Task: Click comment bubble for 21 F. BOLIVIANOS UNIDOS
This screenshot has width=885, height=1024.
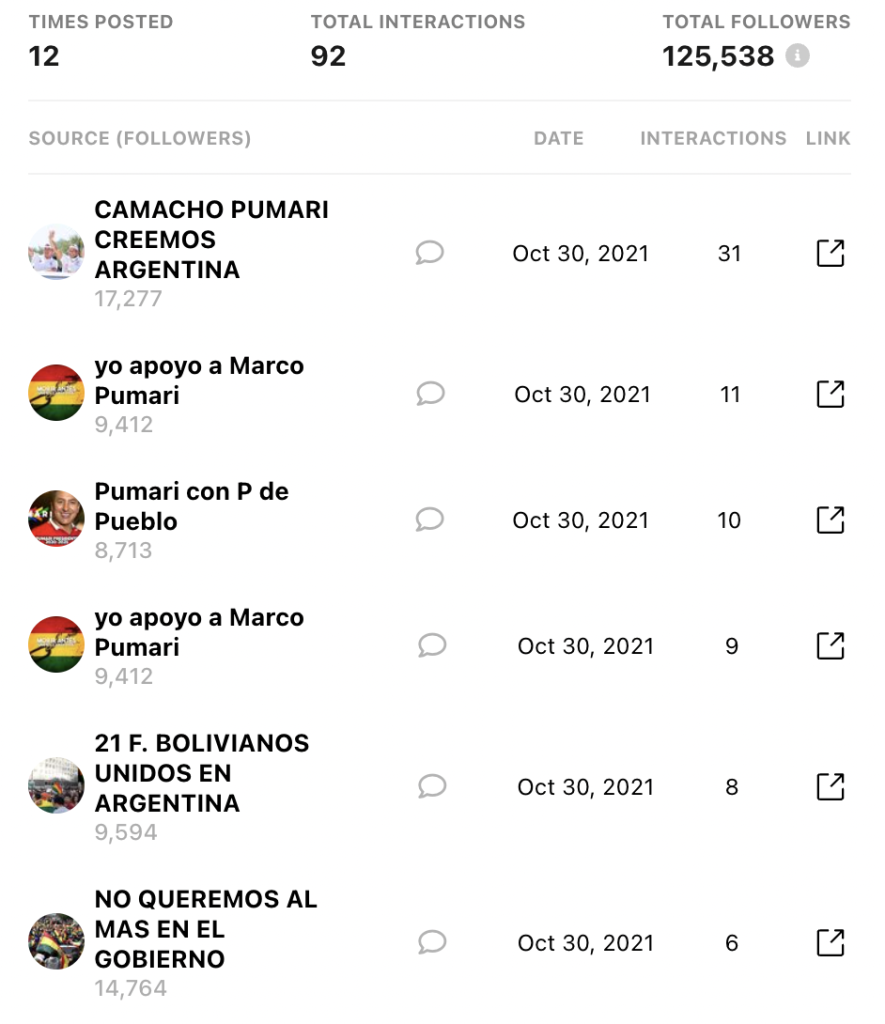Action: 432,786
